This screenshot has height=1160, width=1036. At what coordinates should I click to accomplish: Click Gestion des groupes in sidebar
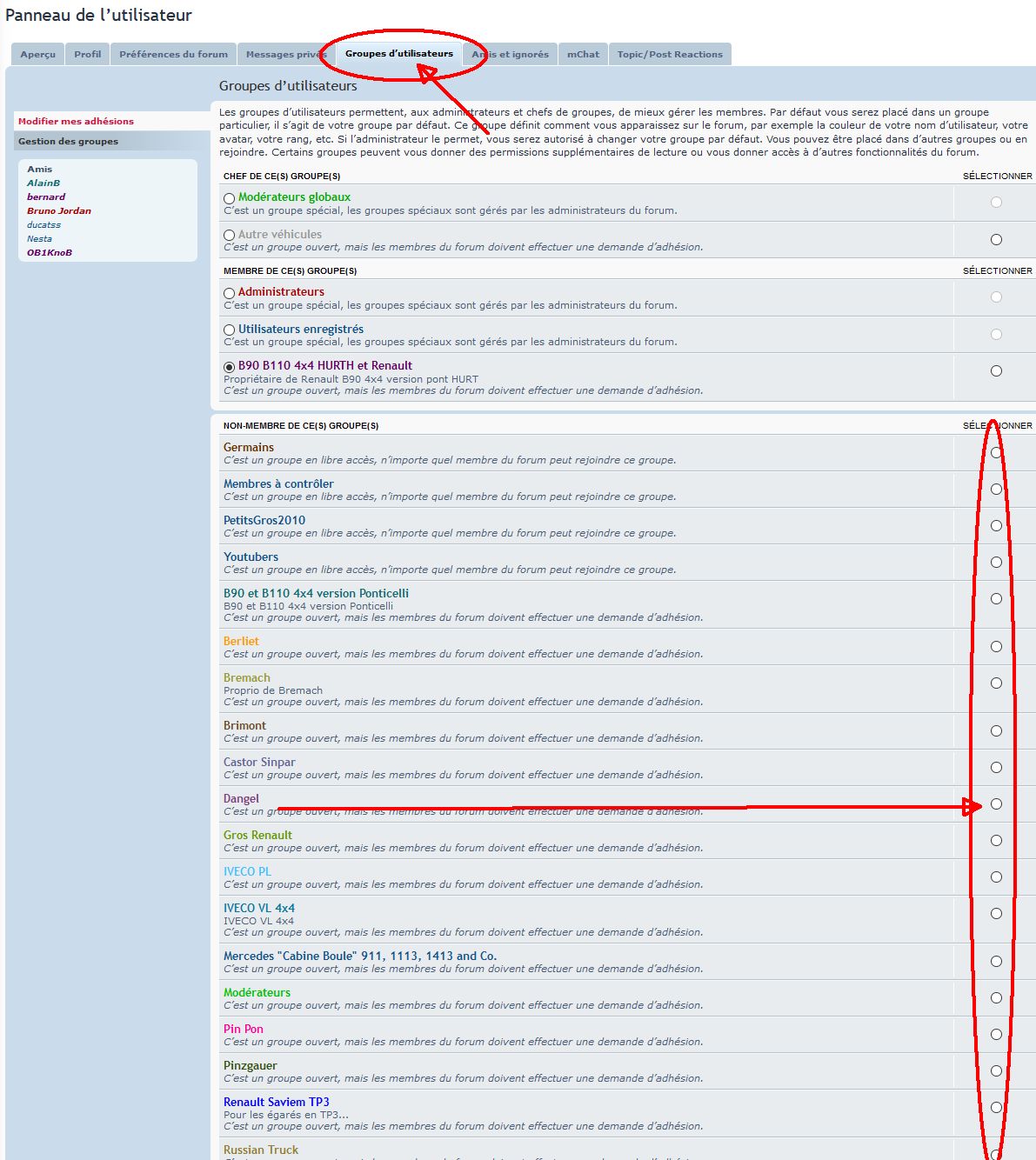pyautogui.click(x=68, y=142)
